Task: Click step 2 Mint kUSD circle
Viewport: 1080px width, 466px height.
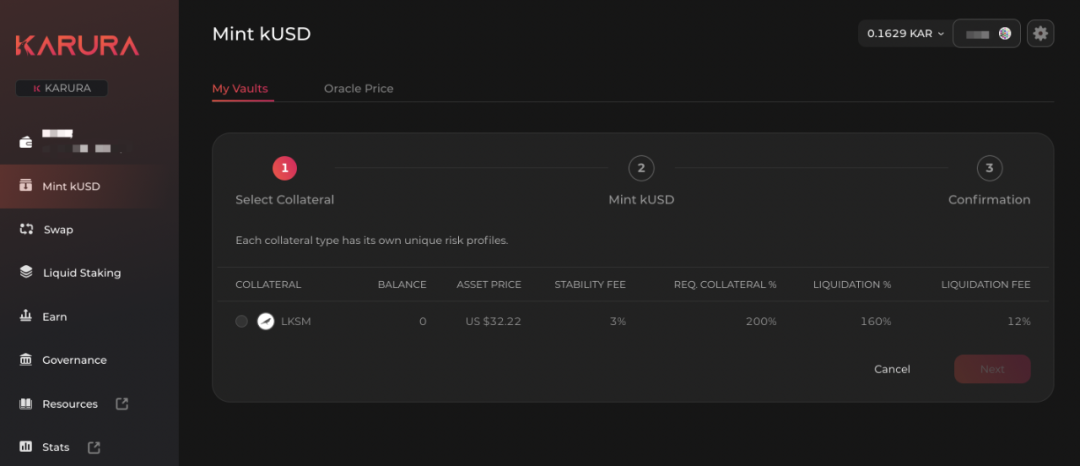Action: (641, 168)
